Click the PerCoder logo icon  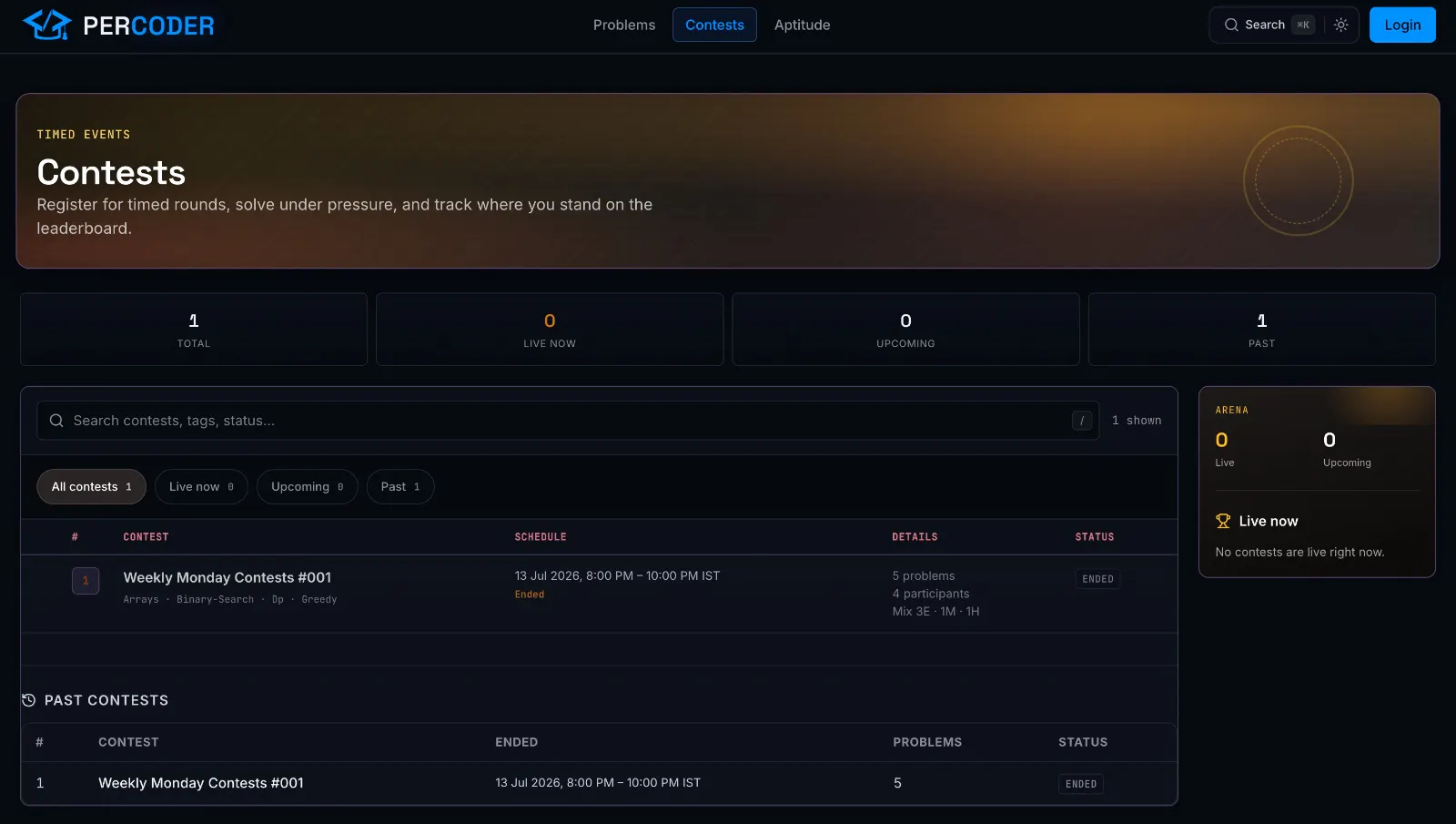tap(47, 25)
